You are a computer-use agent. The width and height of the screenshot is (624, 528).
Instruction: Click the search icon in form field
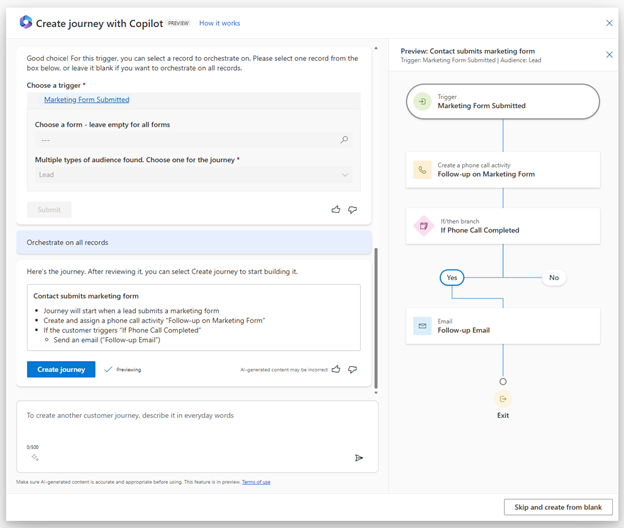coord(344,140)
